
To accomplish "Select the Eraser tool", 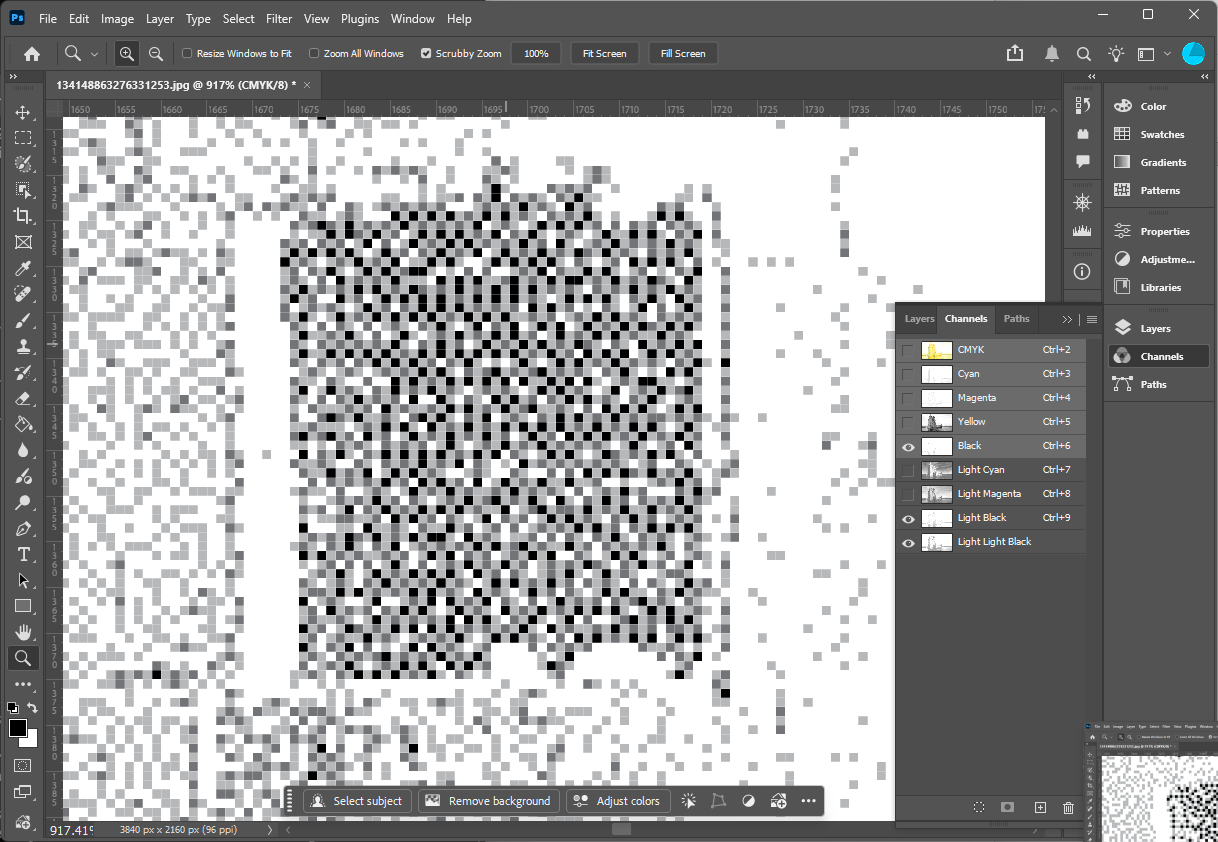I will tap(23, 398).
